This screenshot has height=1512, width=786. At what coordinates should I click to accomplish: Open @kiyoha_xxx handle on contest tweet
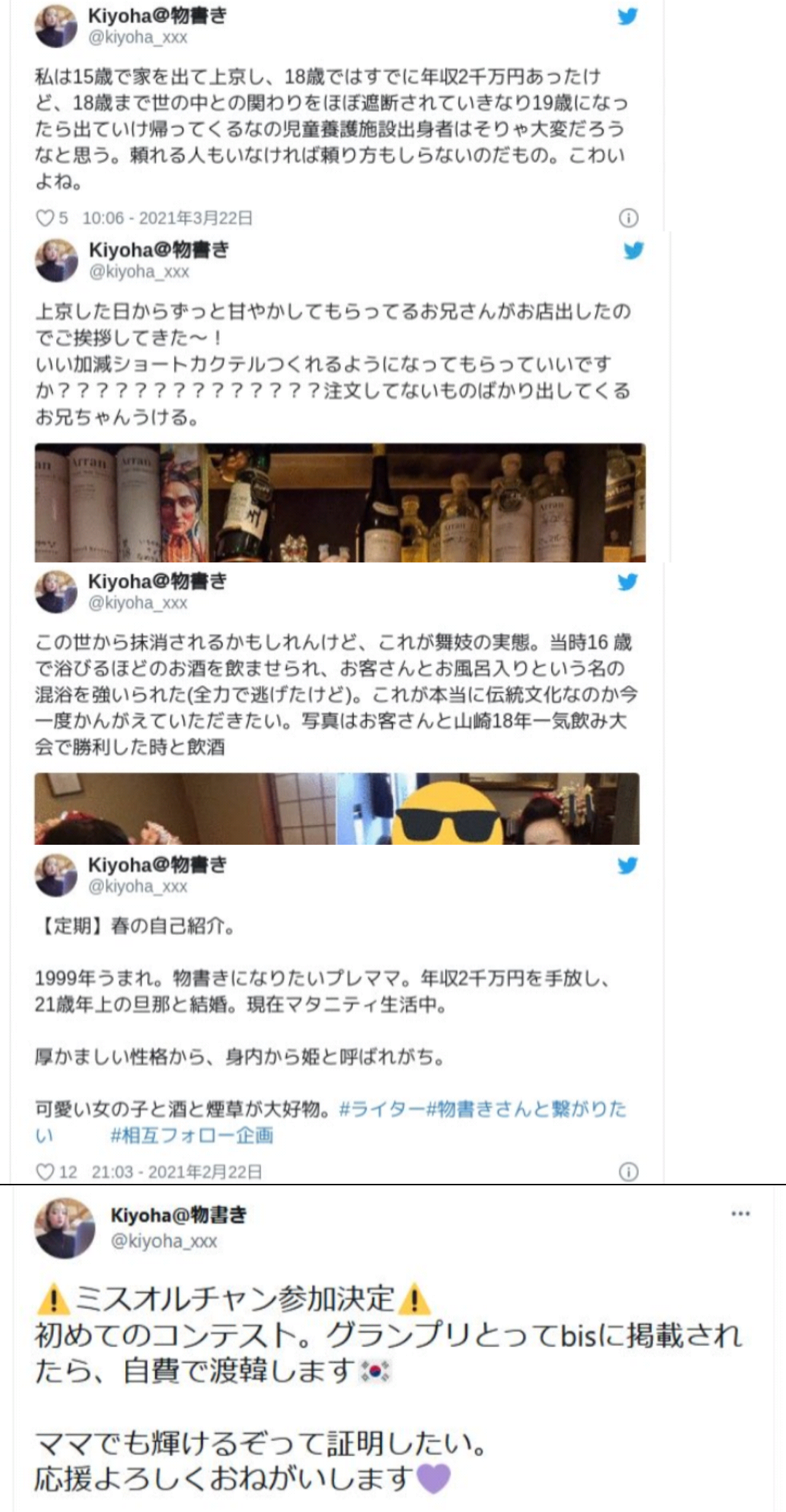coord(164,1241)
